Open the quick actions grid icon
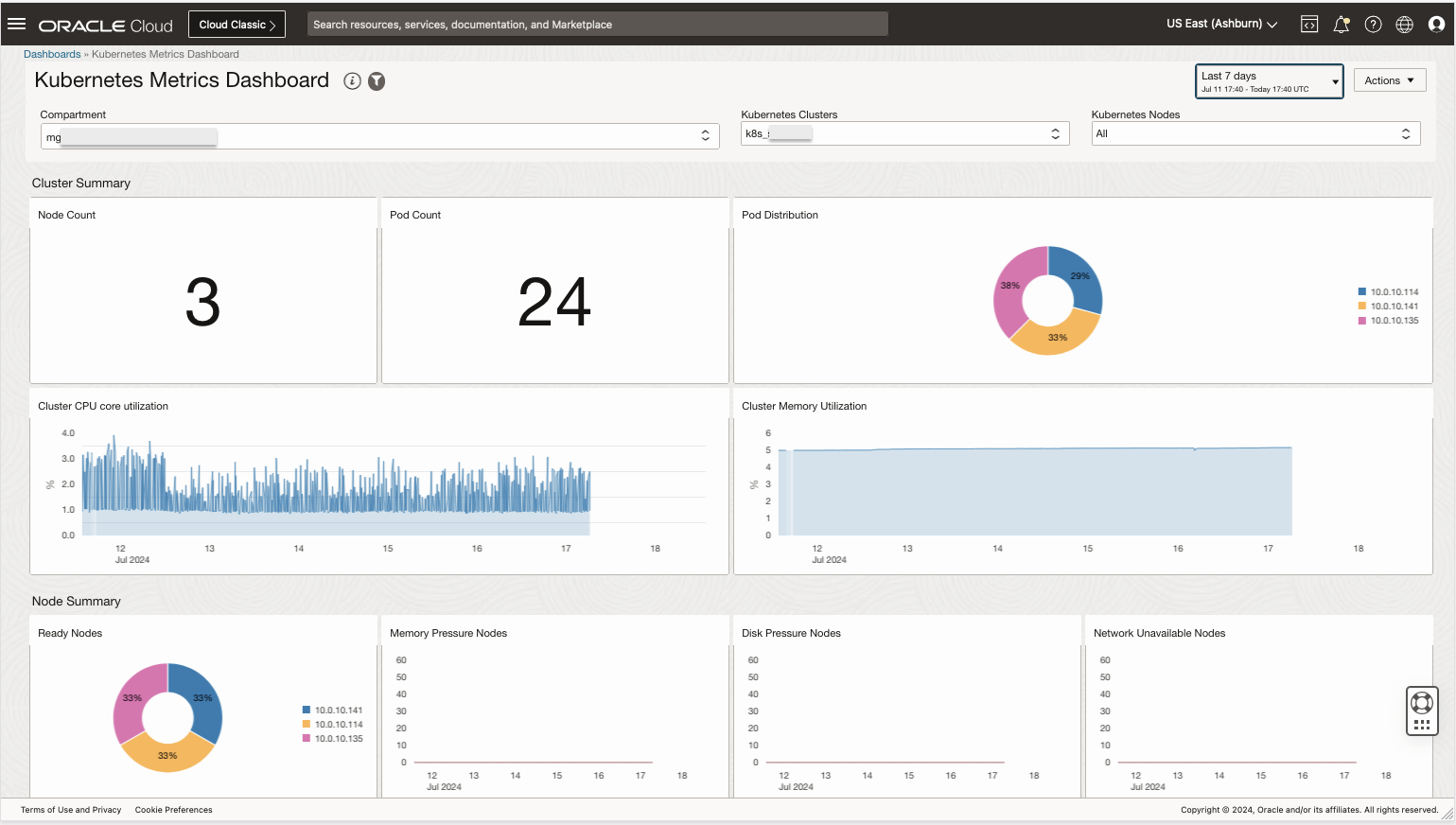The height and width of the screenshot is (825, 1456). click(1421, 724)
